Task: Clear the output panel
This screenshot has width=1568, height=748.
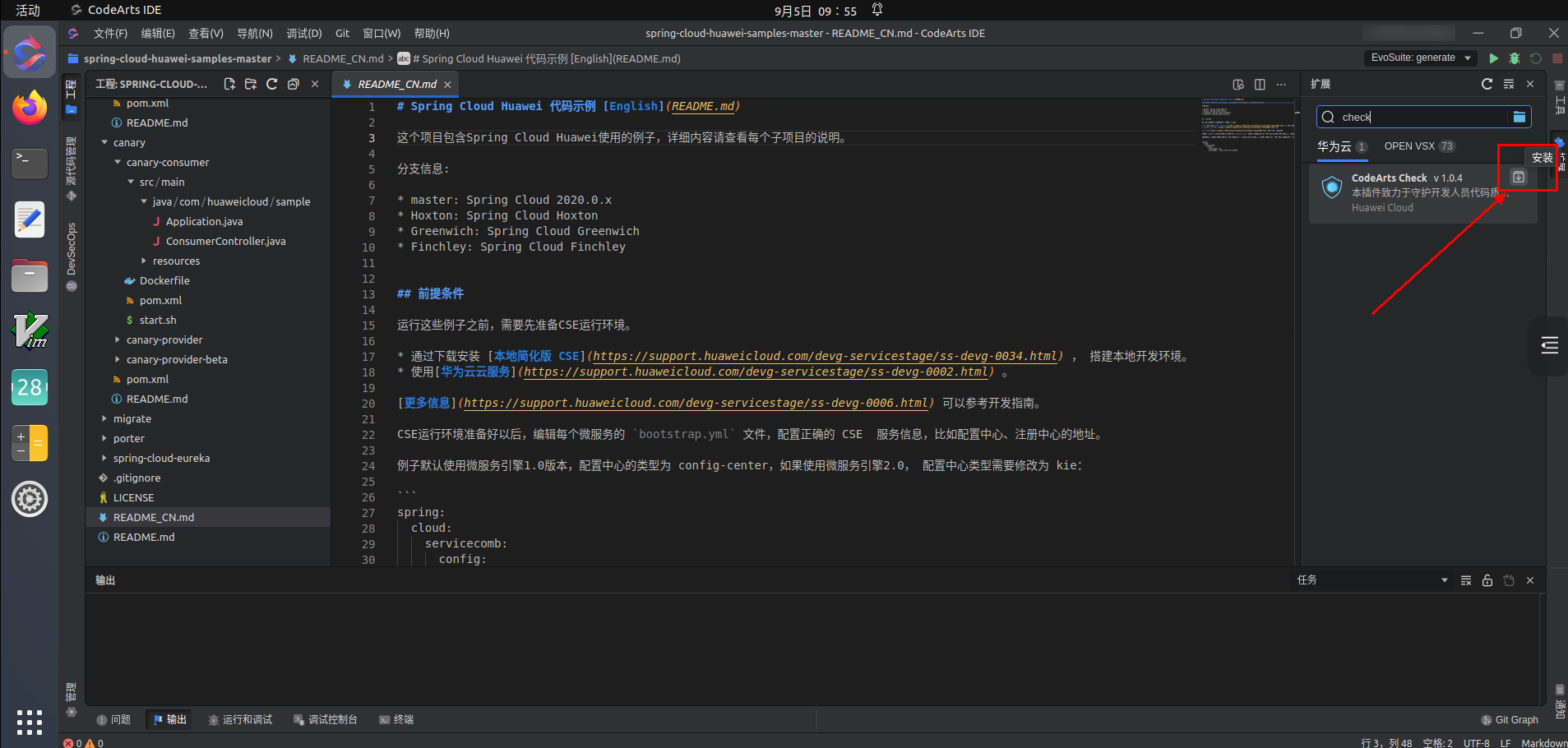Action: [1466, 580]
